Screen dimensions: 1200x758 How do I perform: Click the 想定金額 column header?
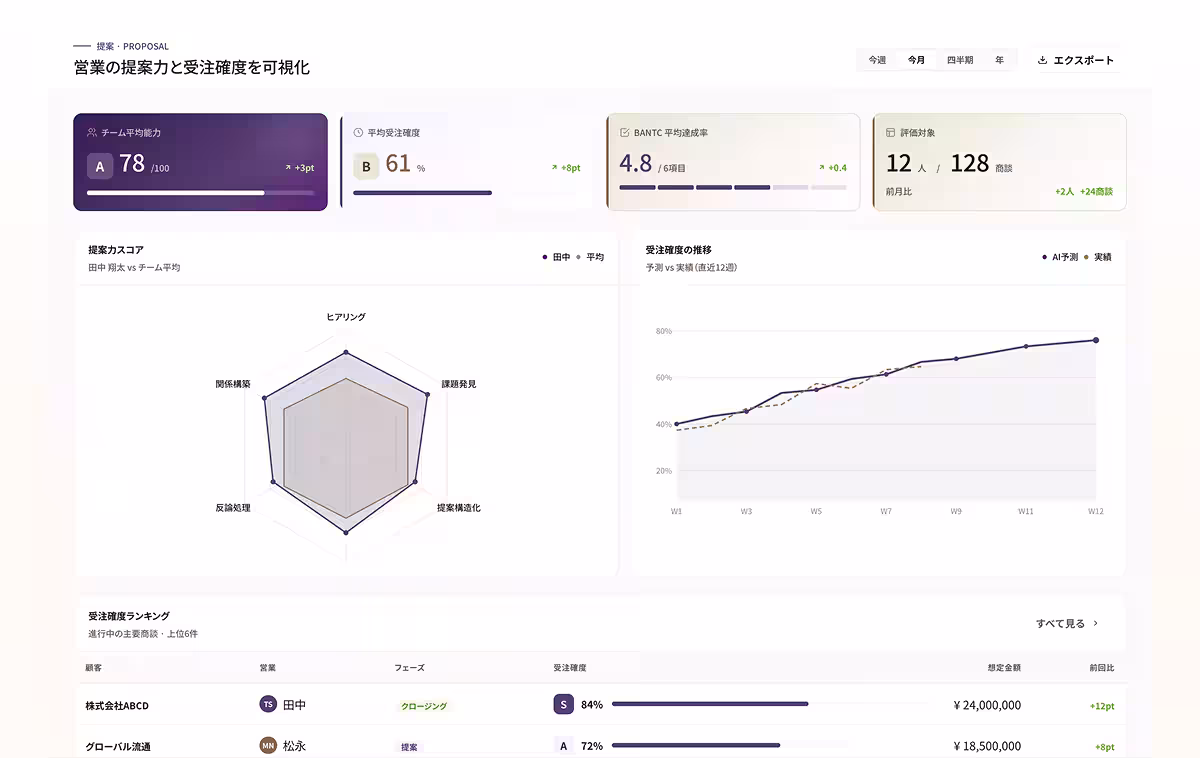[x=1004, y=667]
